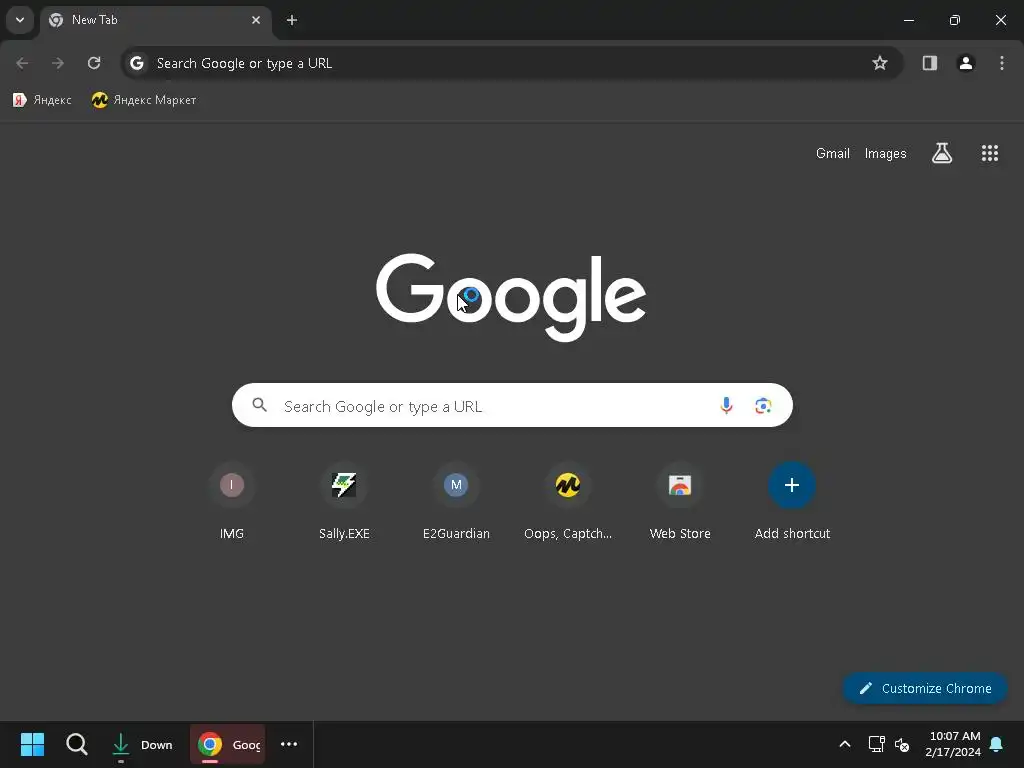Click the Google icon in the address bar
This screenshot has width=1024, height=768.
(136, 63)
